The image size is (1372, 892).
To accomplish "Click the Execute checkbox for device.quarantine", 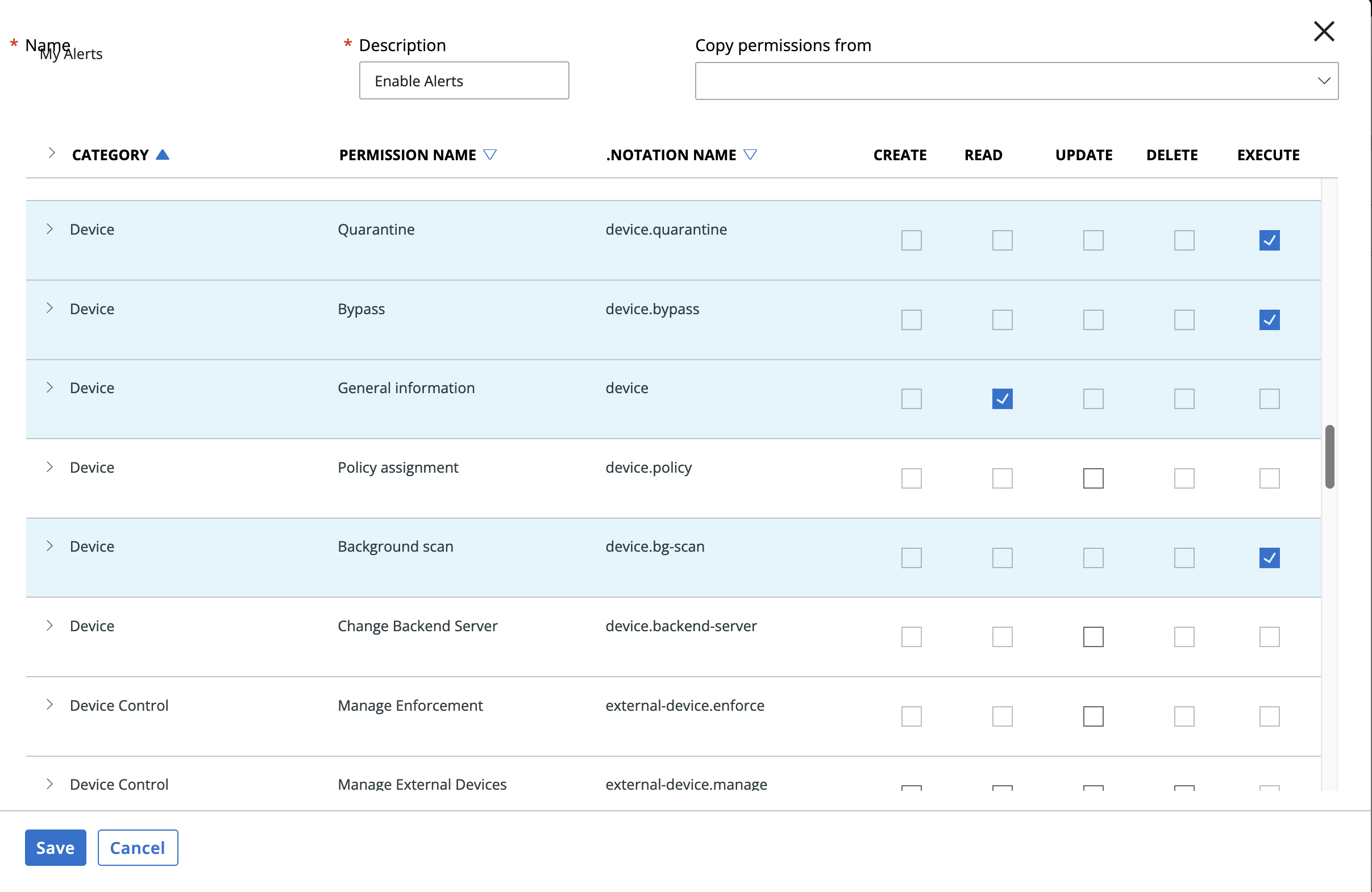I will click(x=1269, y=240).
